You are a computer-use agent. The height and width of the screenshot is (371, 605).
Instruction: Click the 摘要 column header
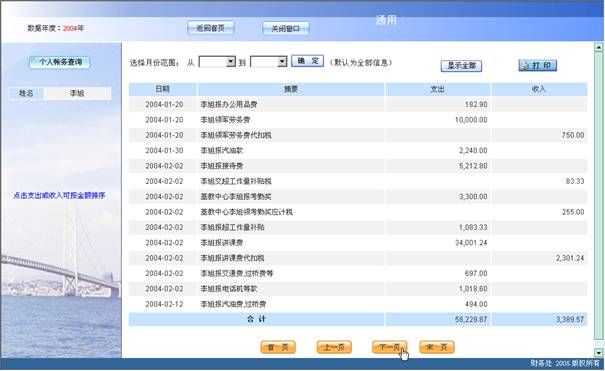291,89
